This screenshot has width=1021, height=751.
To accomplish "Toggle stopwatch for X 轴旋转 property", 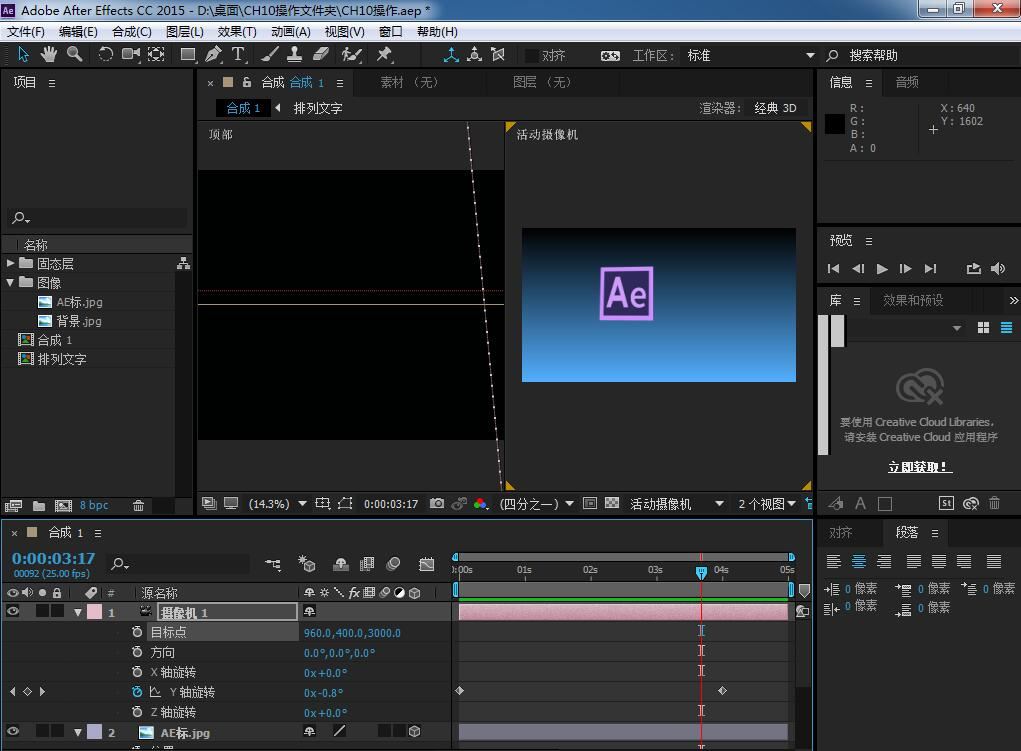I will [137, 672].
